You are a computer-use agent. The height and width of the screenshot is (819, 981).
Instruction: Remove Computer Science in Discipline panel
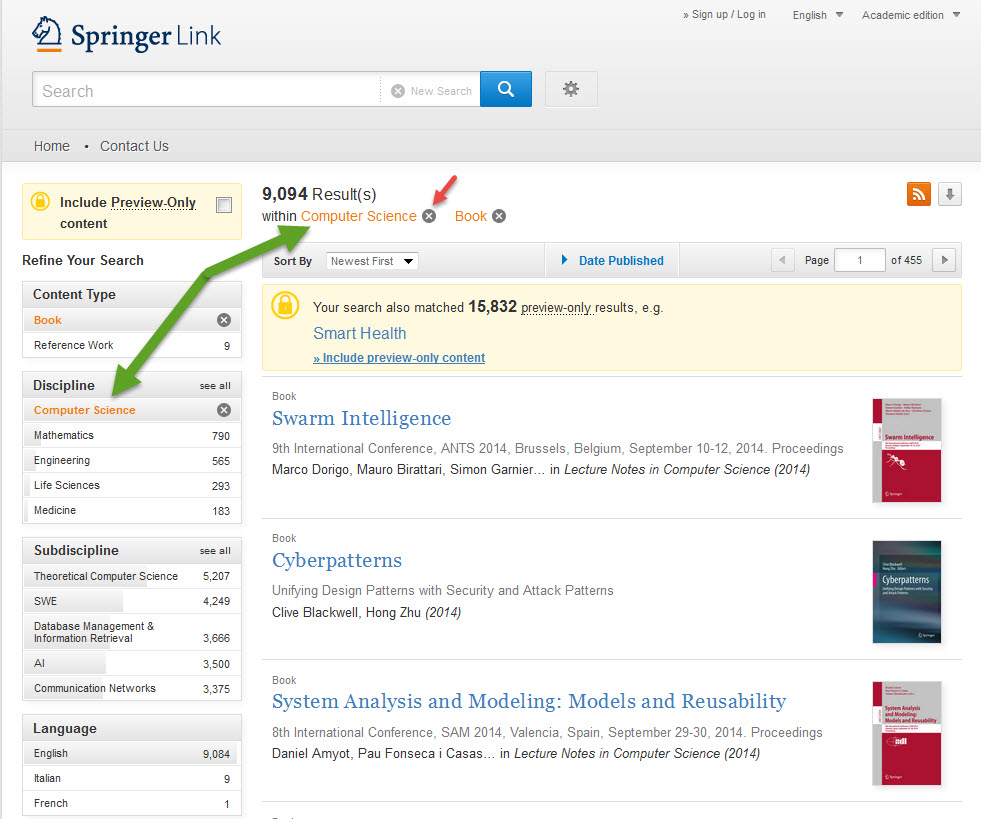[223, 410]
